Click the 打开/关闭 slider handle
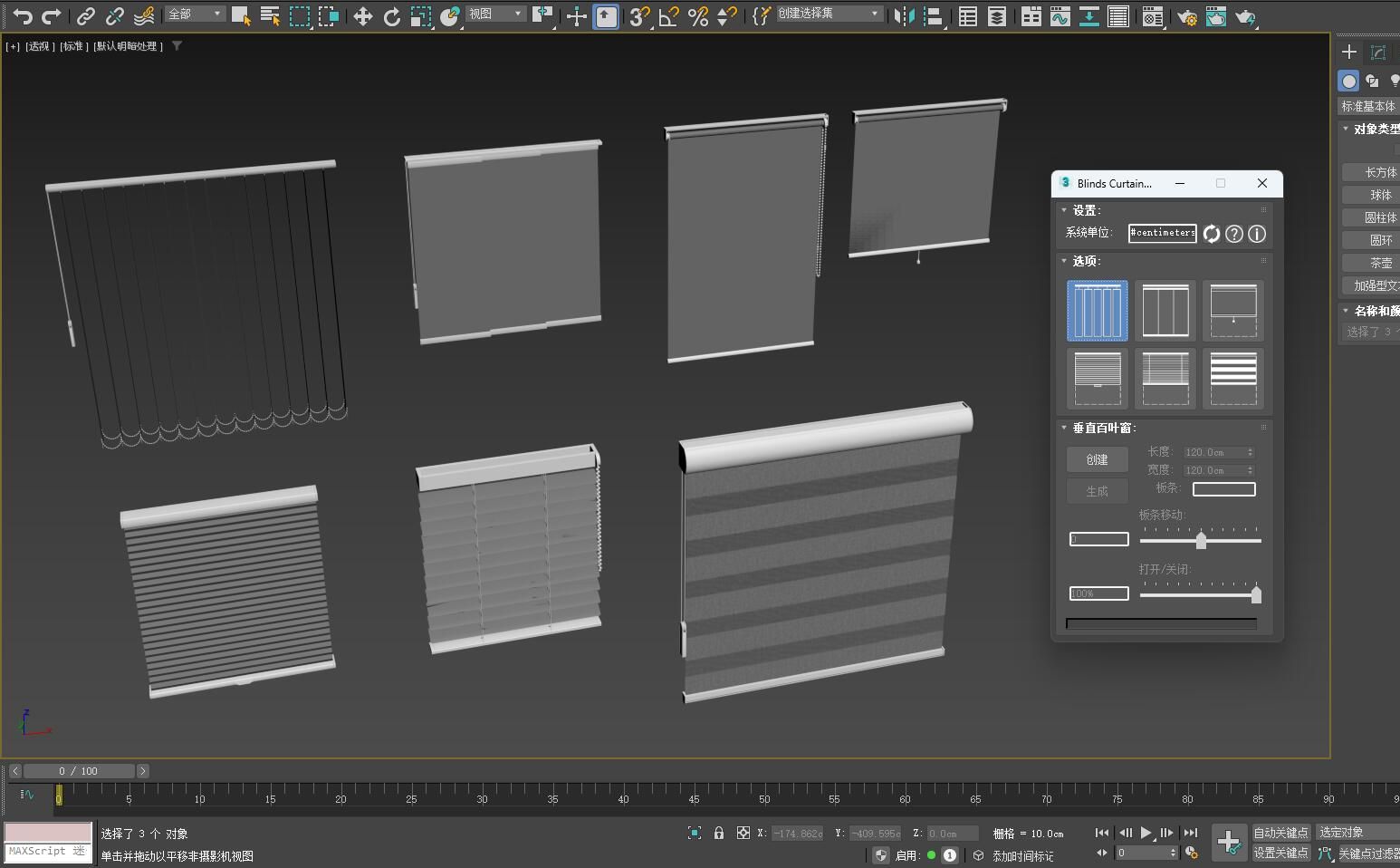The image size is (1400, 868). click(1256, 594)
